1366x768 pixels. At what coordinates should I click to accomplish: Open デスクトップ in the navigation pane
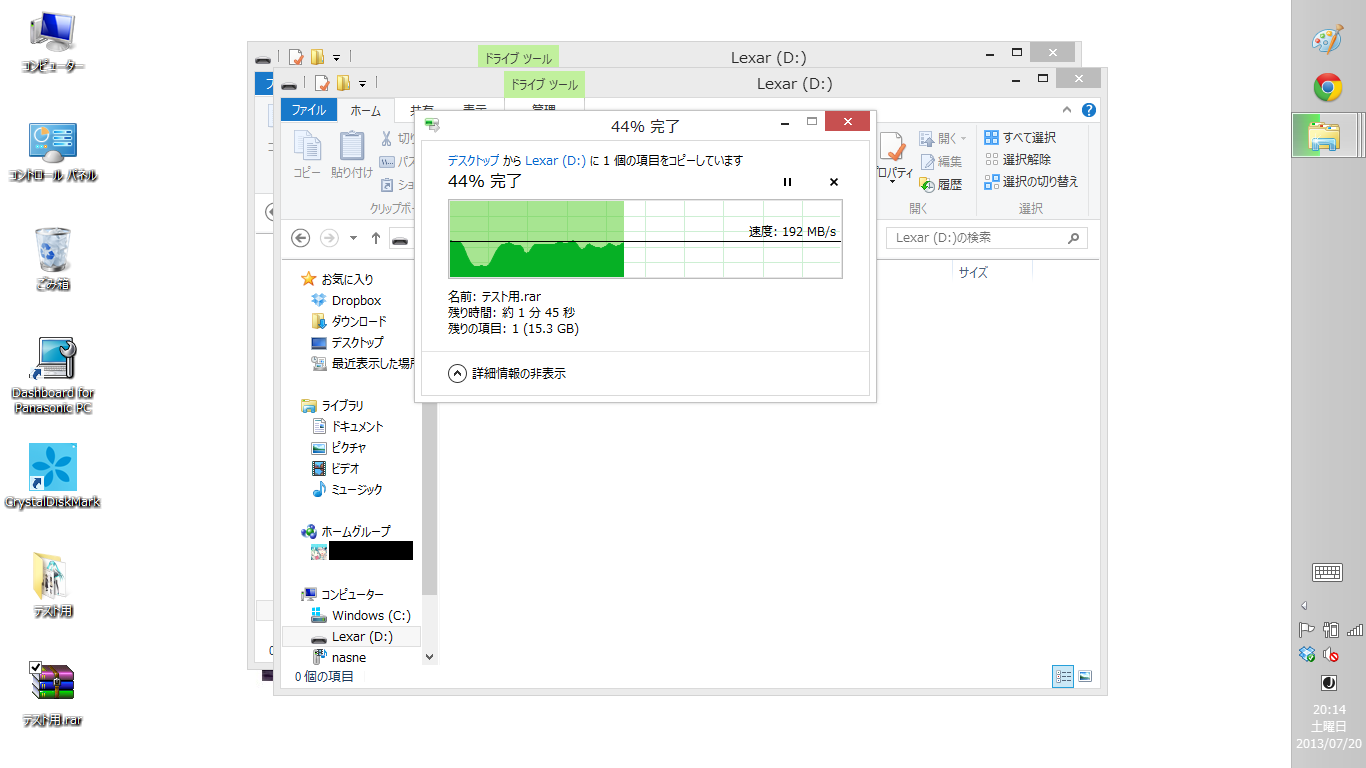click(x=347, y=342)
